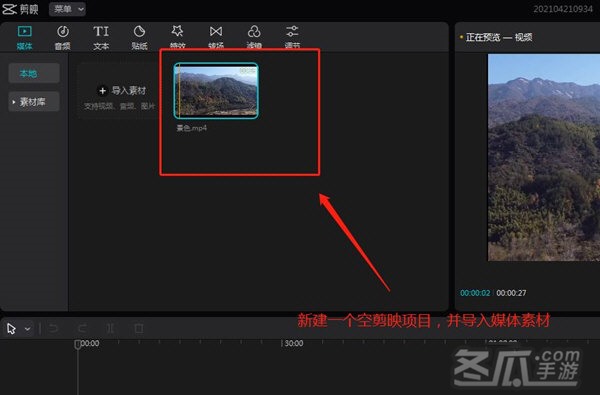This screenshot has height=395, width=600.
Task: Open the 菜单 dropdown menu
Action: pyautogui.click(x=67, y=9)
